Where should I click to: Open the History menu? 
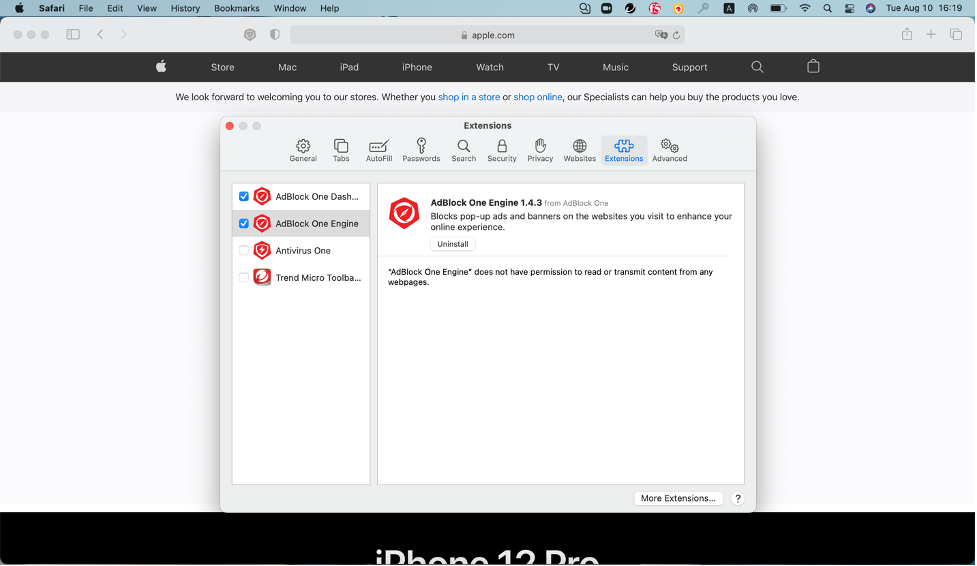(185, 8)
